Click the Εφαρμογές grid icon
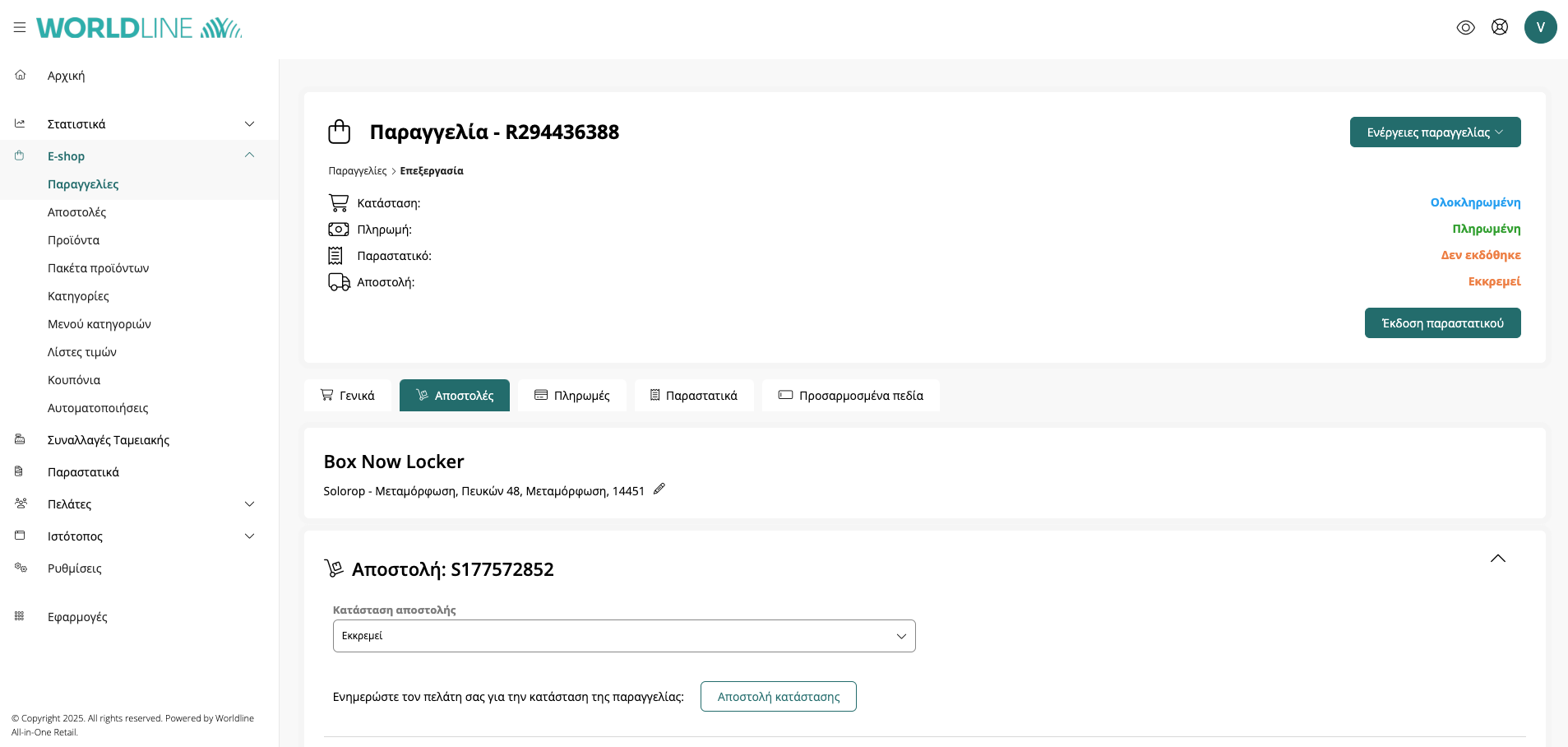This screenshot has width=1568, height=747. 20,616
